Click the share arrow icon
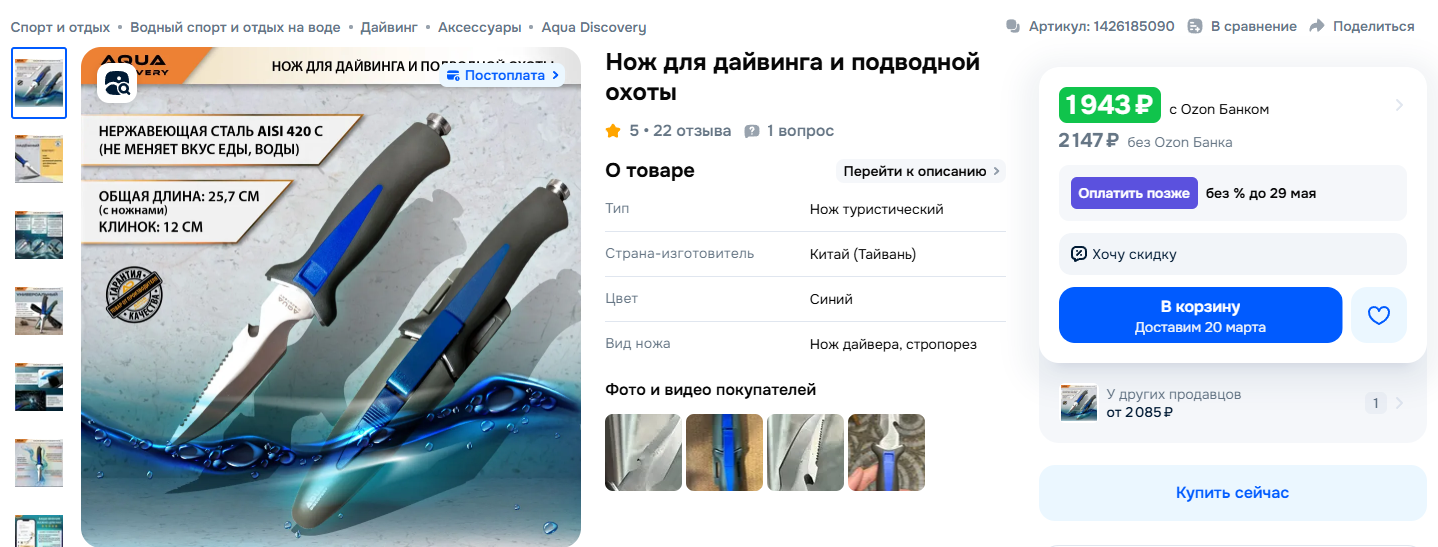This screenshot has width=1438, height=547. 1317,27
